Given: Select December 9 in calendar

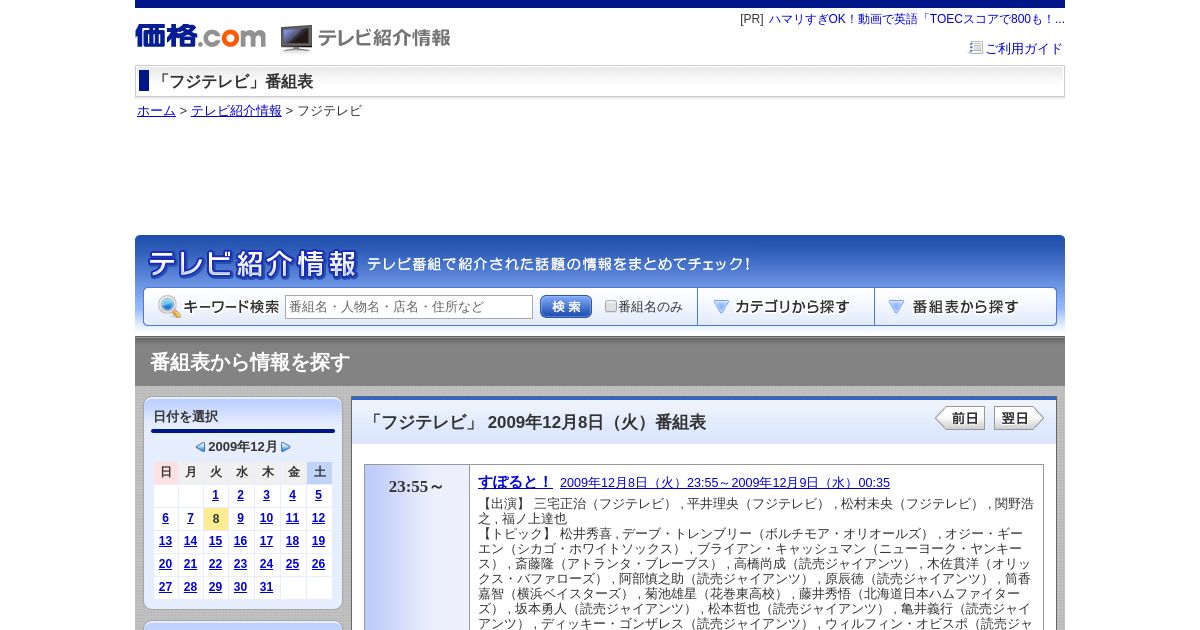Looking at the screenshot, I should pos(240,518).
